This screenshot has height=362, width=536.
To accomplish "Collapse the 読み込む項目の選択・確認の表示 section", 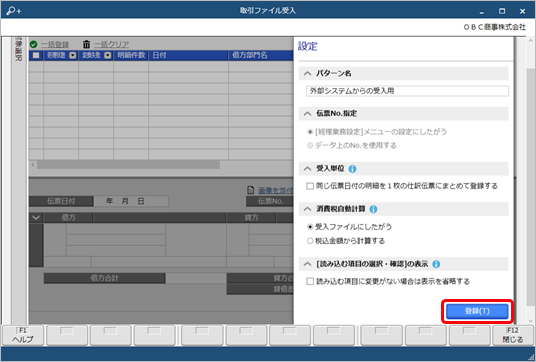I will click(307, 264).
